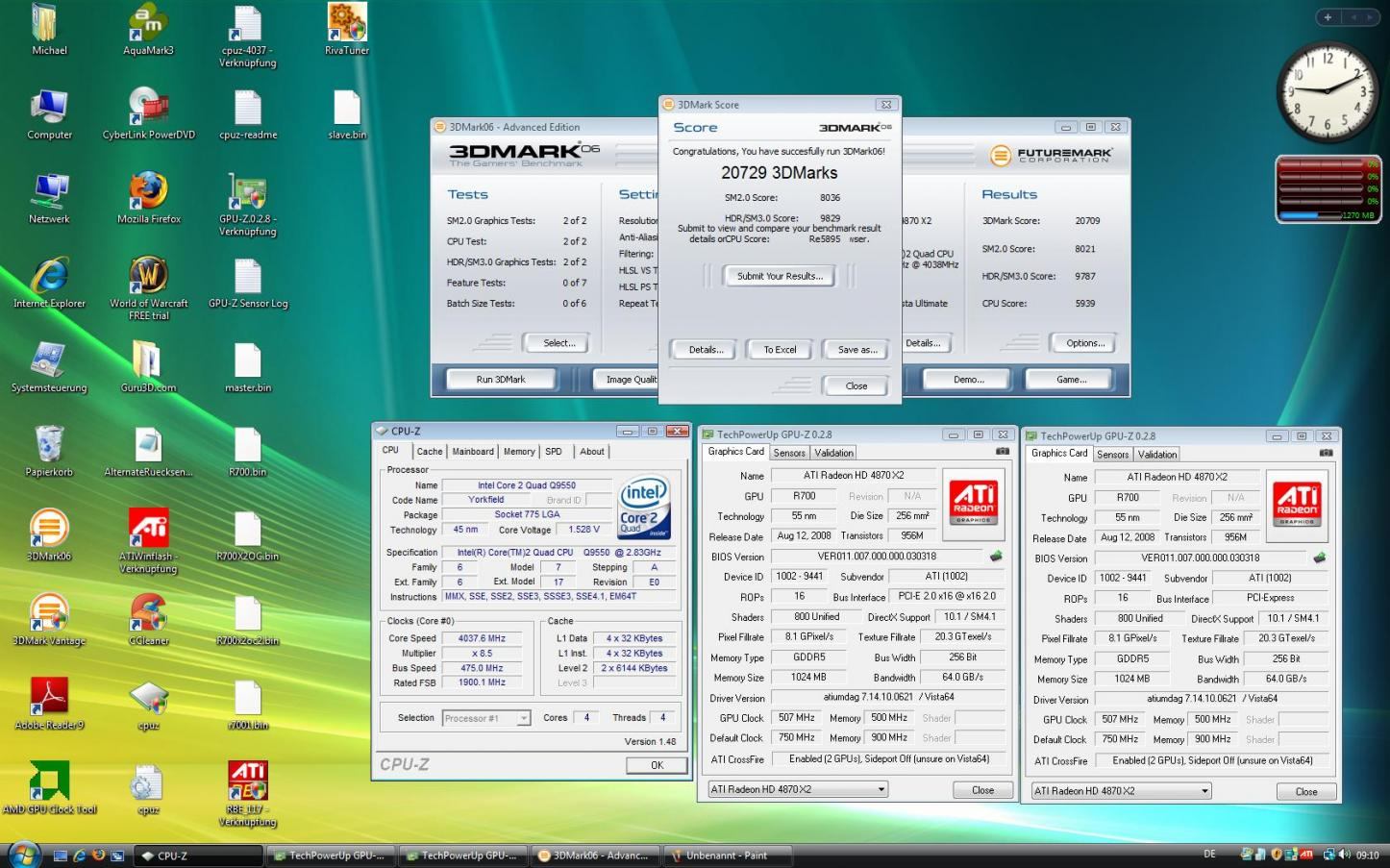Click the screenshot camera icon in left GPU-Z
The image size is (1390, 868).
coord(1003,451)
